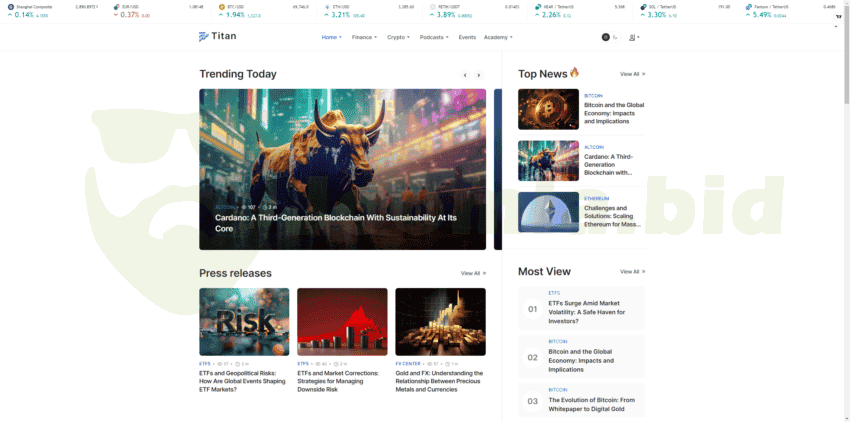Click the Shanghai Composite ticker icon
Image resolution: width=850 pixels, height=422 pixels.
coord(11,7)
